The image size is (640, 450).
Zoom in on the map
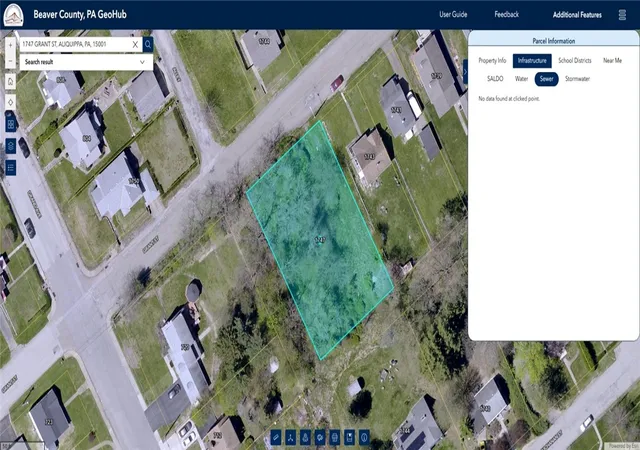click(11, 45)
